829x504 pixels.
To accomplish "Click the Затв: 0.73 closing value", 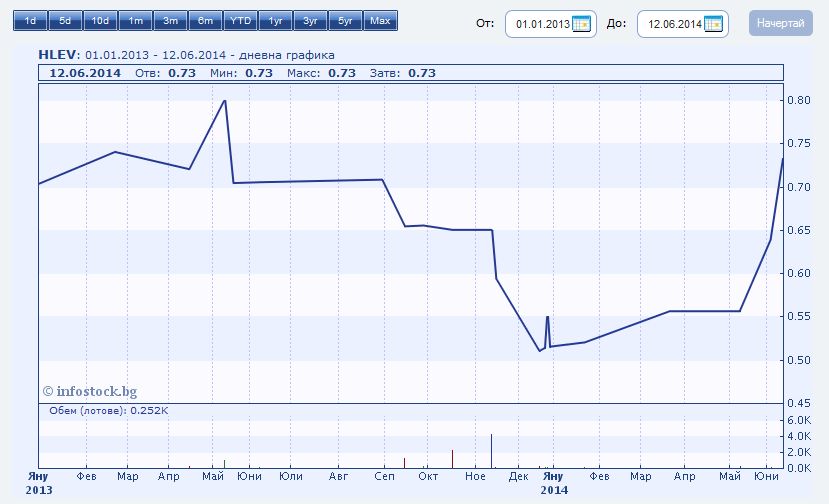I will (x=403, y=73).
